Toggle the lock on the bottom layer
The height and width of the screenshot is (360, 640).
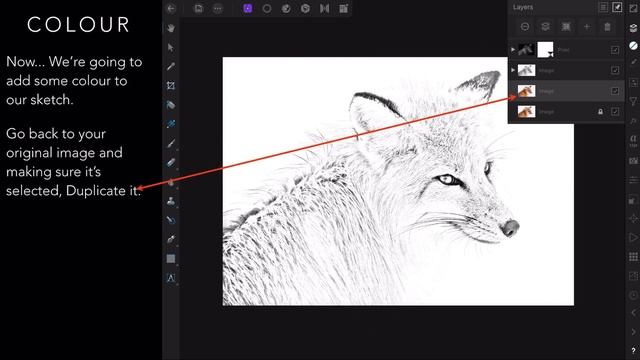click(x=600, y=111)
